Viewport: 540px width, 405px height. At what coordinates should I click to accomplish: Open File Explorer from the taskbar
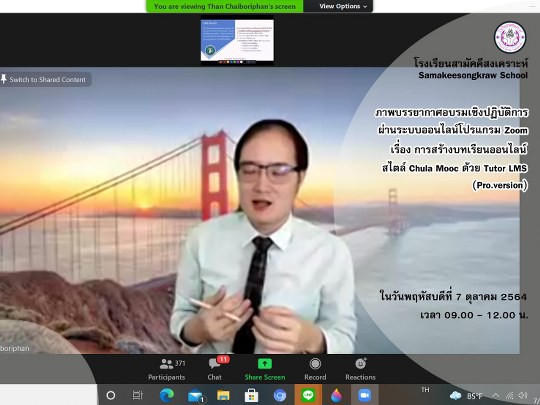[223, 395]
